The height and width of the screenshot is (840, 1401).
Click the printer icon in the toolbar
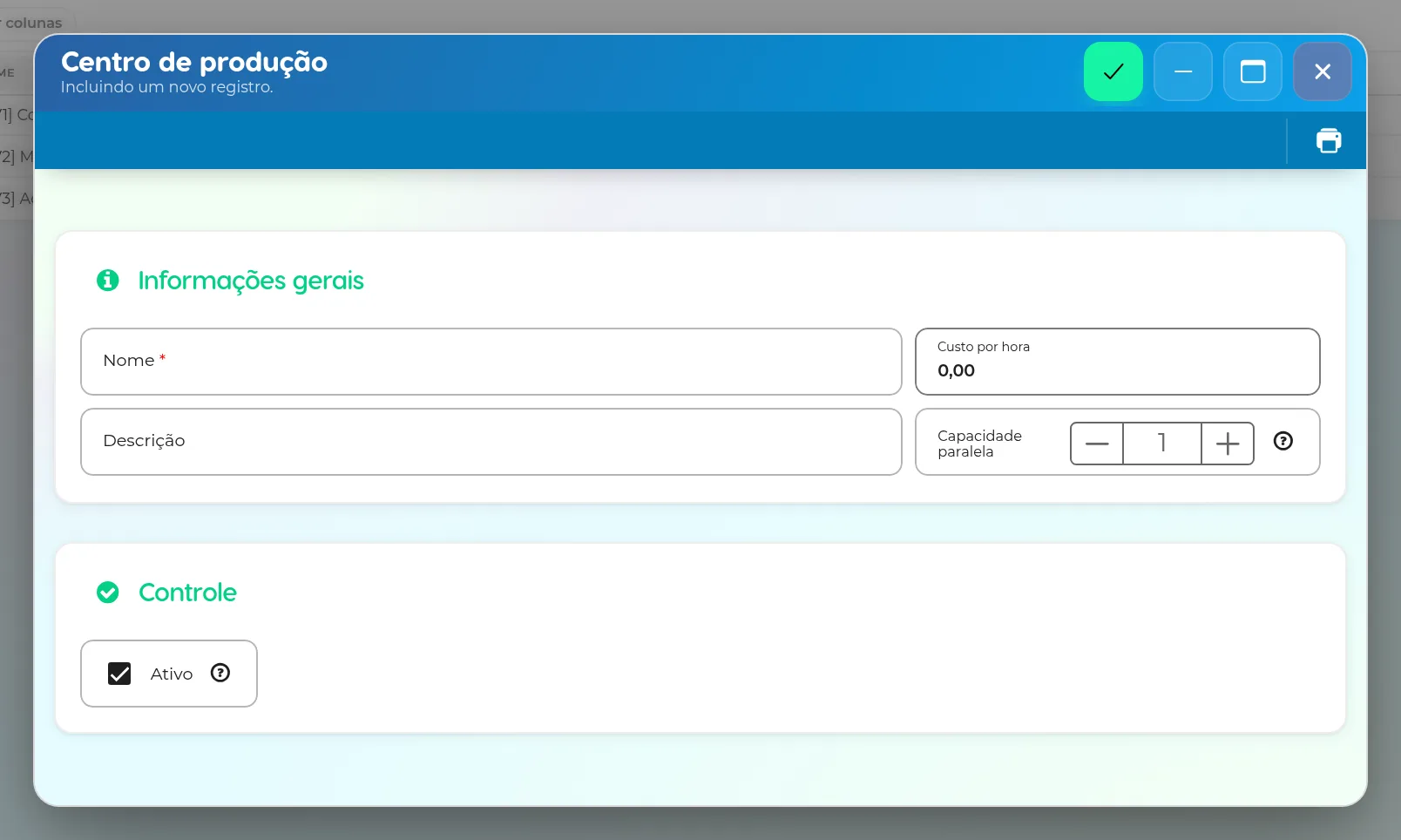click(1328, 140)
